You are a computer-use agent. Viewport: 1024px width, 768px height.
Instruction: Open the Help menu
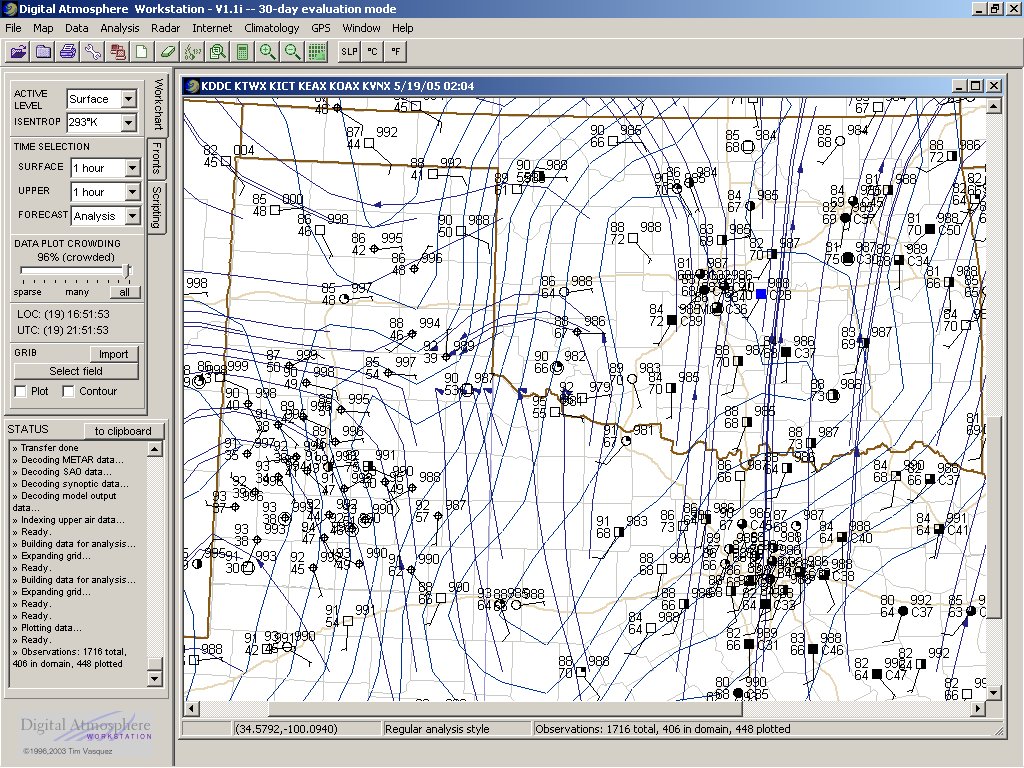click(x=402, y=28)
